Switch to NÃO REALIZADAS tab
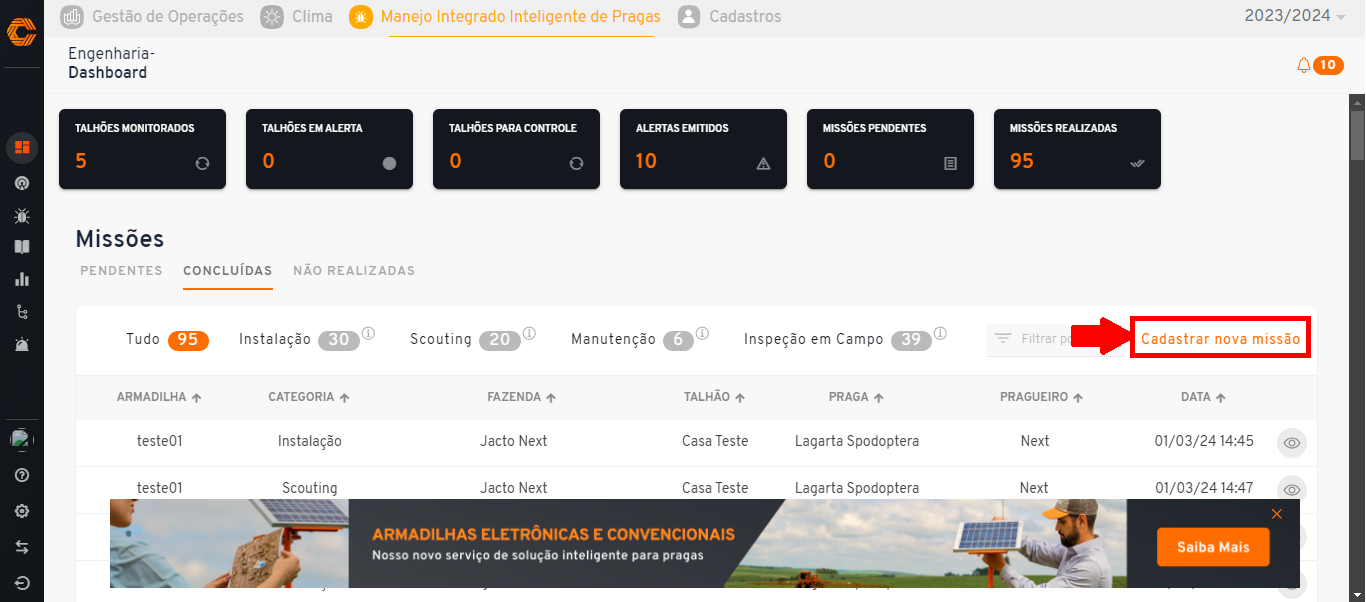 point(354,271)
